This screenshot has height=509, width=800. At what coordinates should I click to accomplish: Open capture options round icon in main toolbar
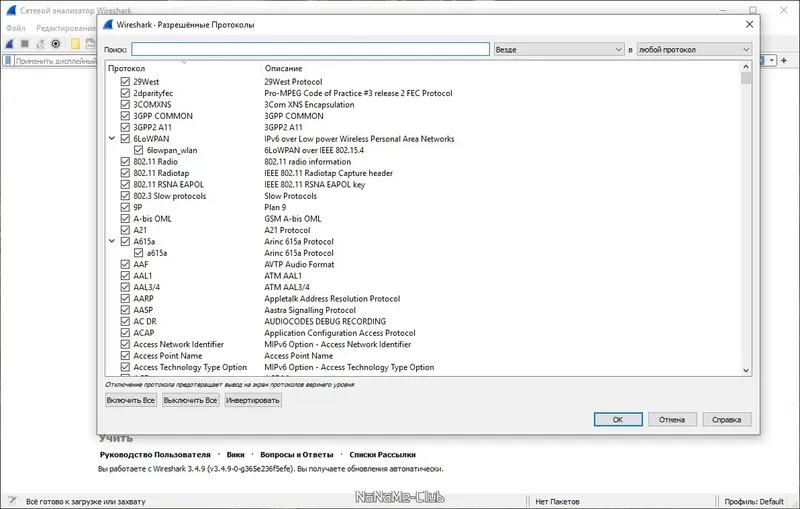(x=56, y=44)
